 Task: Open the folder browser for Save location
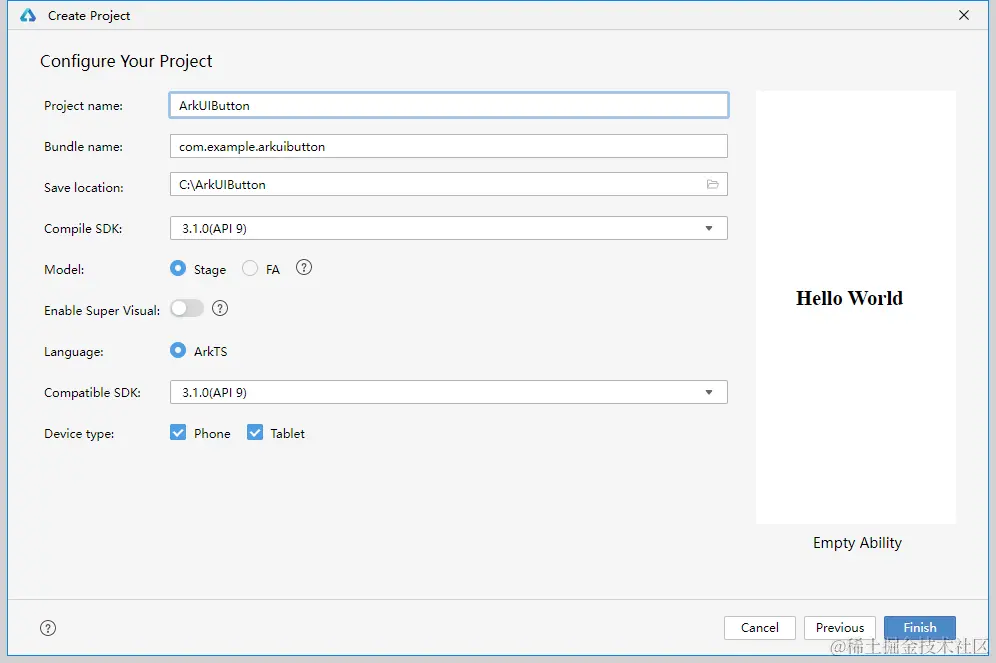point(713,185)
